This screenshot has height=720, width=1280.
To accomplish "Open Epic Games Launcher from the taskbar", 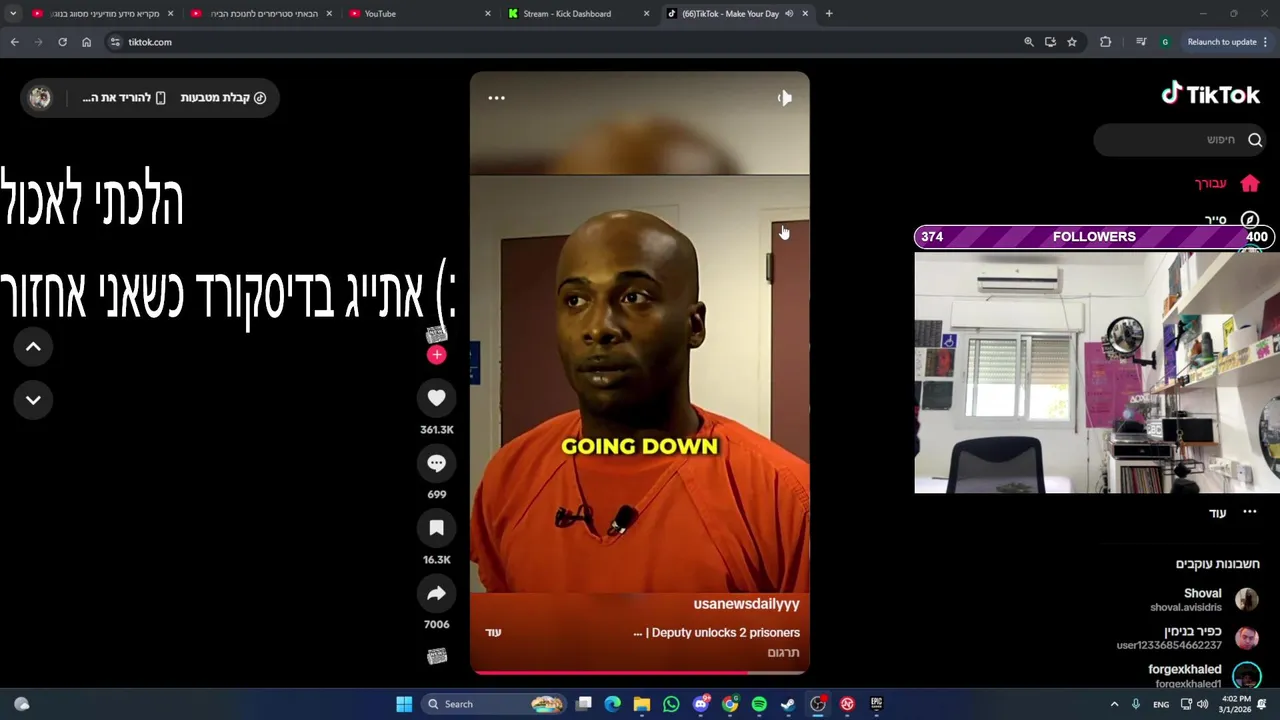I will coord(876,704).
